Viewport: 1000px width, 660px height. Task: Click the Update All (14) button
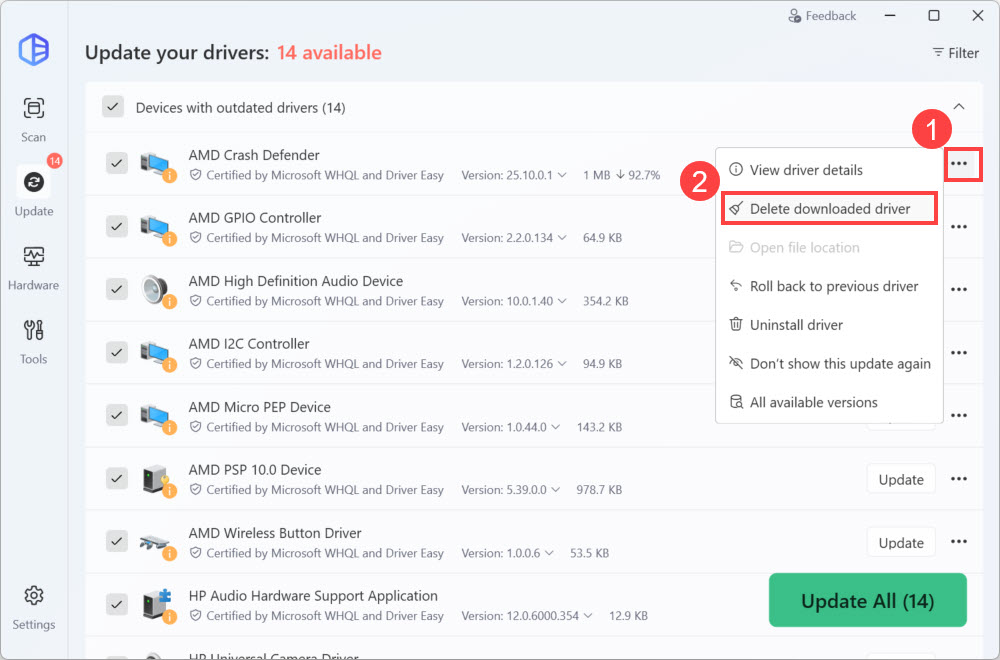(867, 601)
